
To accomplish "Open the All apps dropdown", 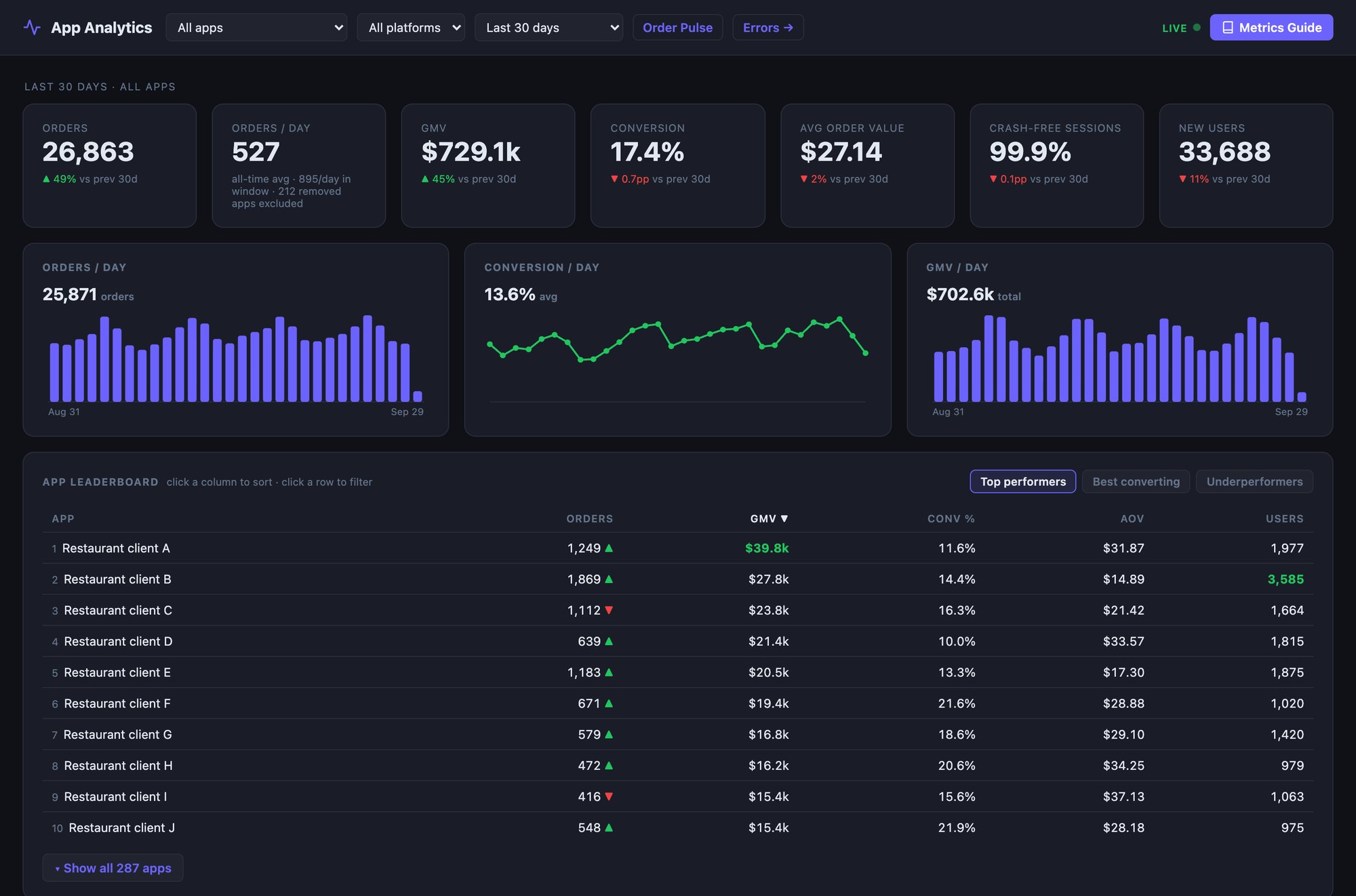I will click(x=256, y=28).
